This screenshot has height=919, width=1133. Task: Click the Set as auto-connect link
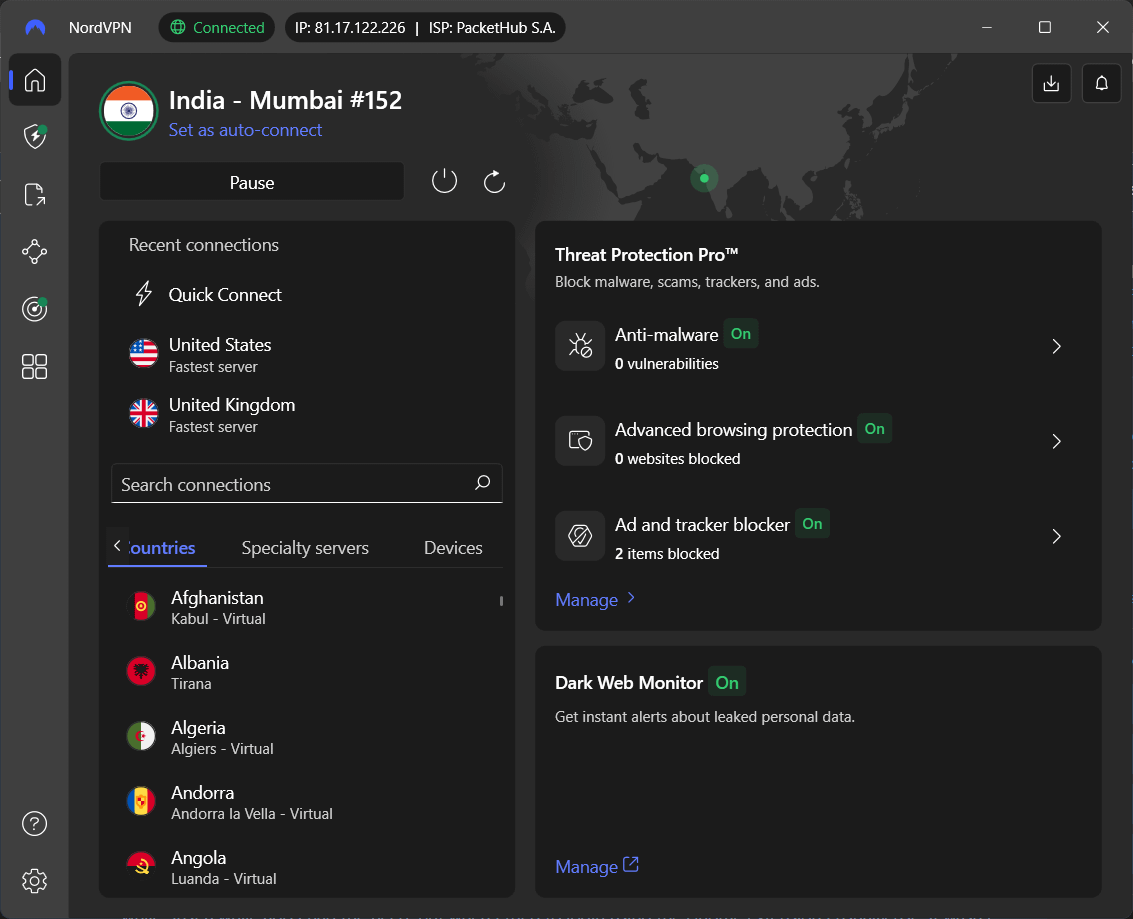click(x=245, y=130)
